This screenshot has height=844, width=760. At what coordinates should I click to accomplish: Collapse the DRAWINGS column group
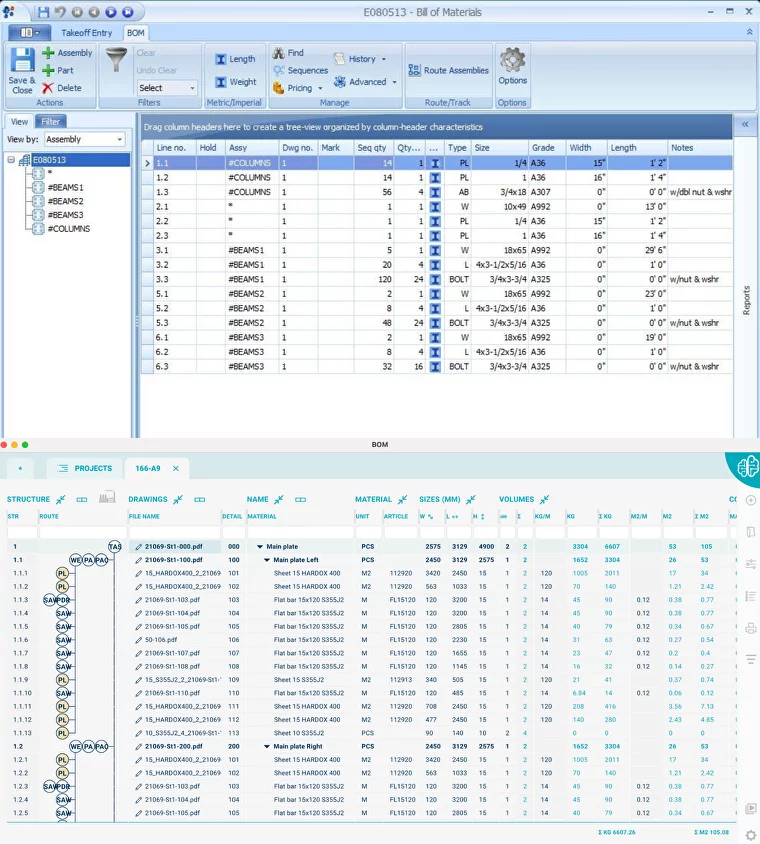point(178,500)
